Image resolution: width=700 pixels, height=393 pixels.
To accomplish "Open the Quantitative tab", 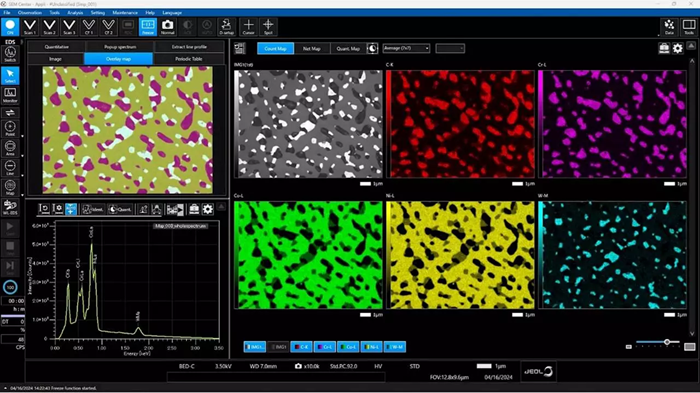I will pos(56,46).
